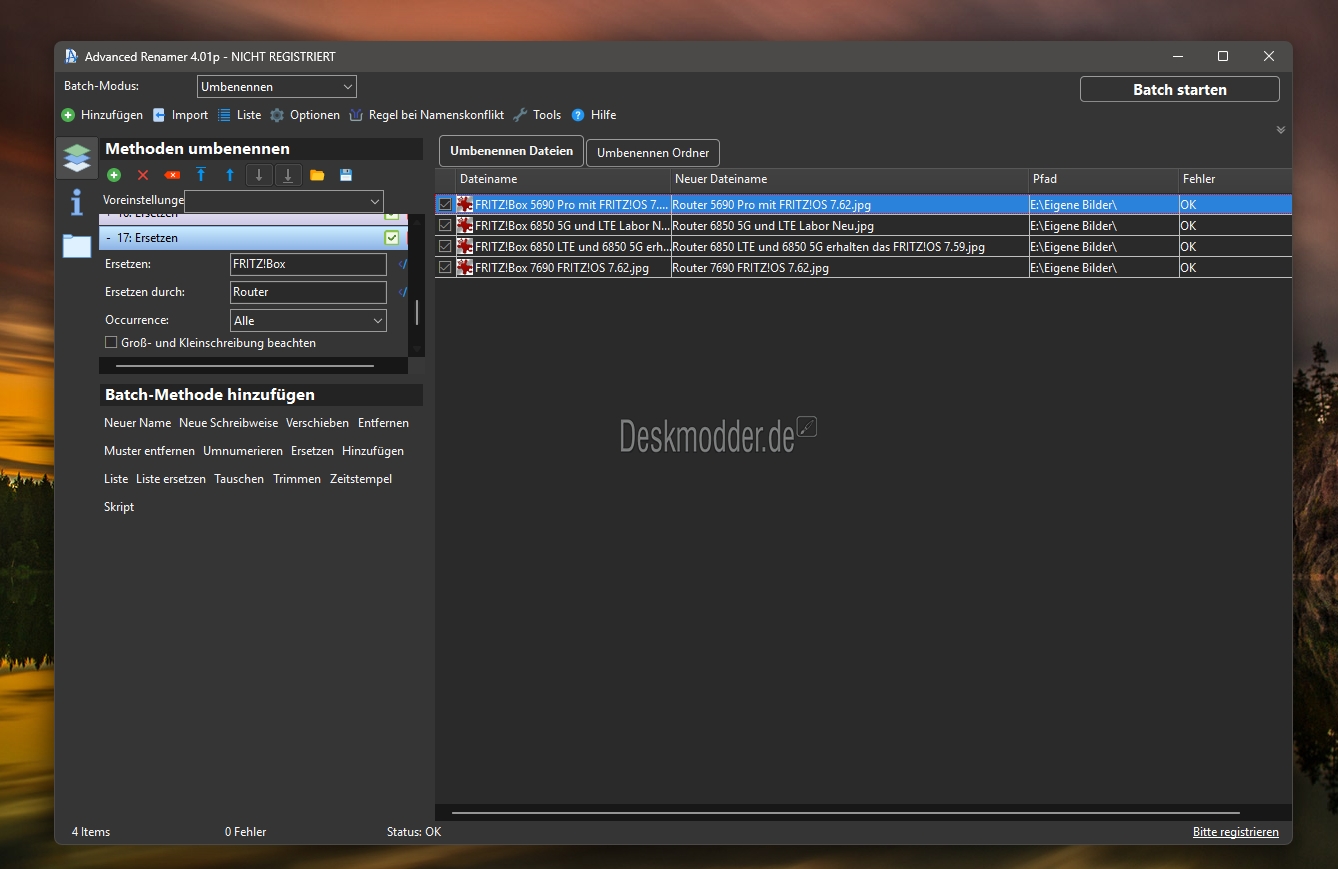This screenshot has width=1338, height=869.
Task: Click Batch starten button
Action: pyautogui.click(x=1180, y=89)
